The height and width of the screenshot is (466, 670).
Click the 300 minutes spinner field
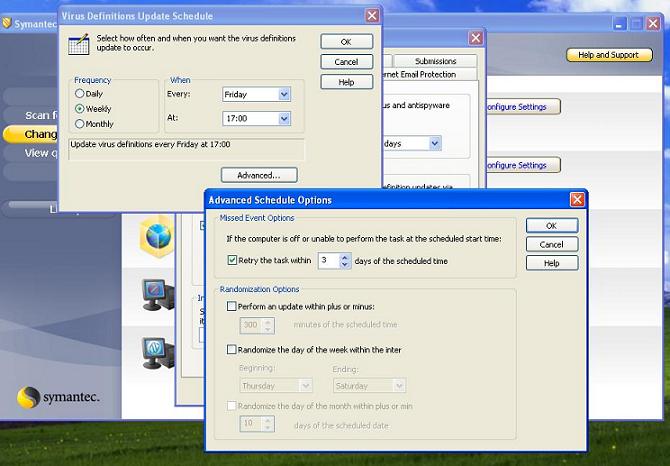251,325
